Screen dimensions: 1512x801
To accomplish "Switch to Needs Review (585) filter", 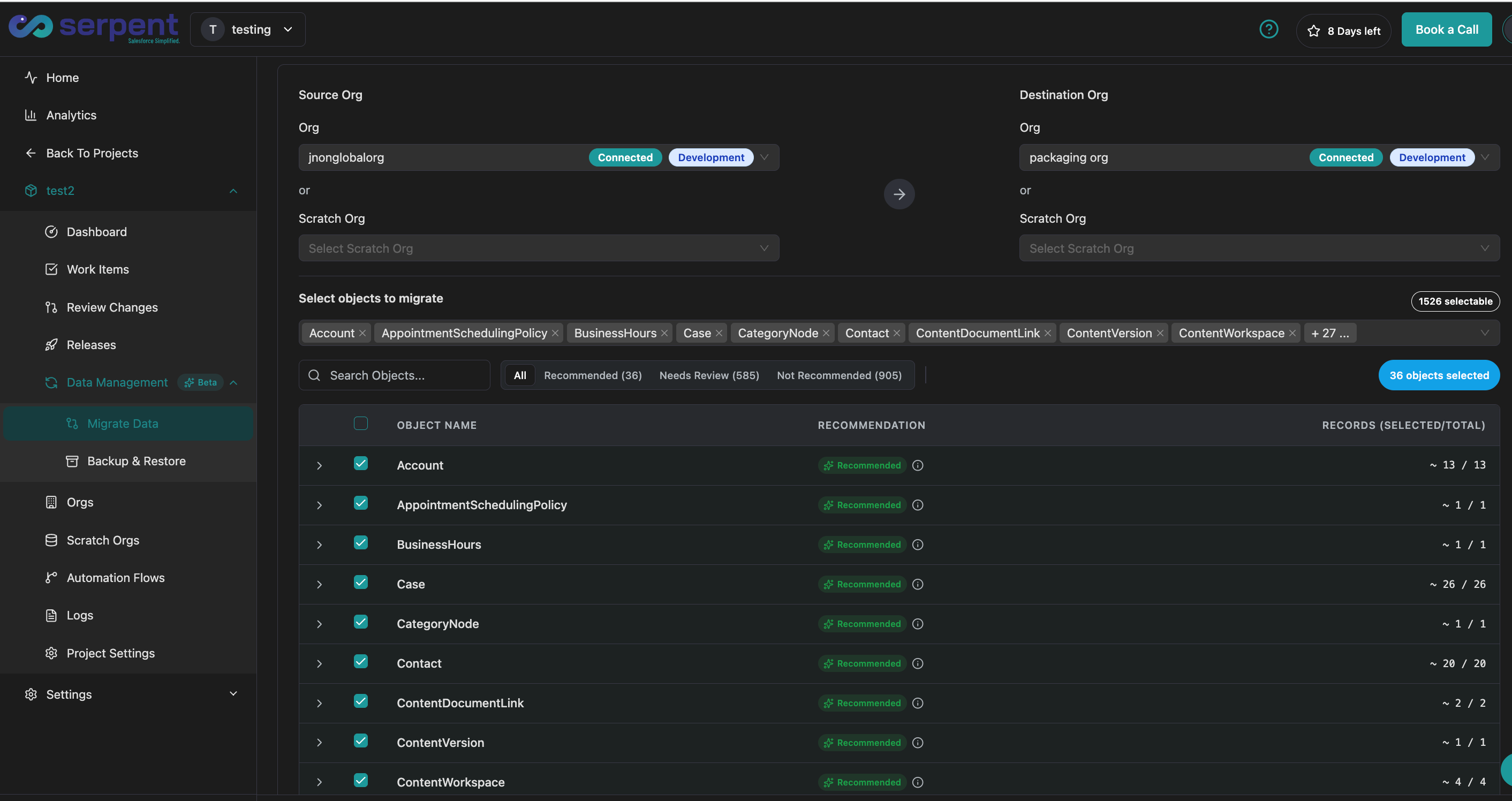I will [709, 375].
